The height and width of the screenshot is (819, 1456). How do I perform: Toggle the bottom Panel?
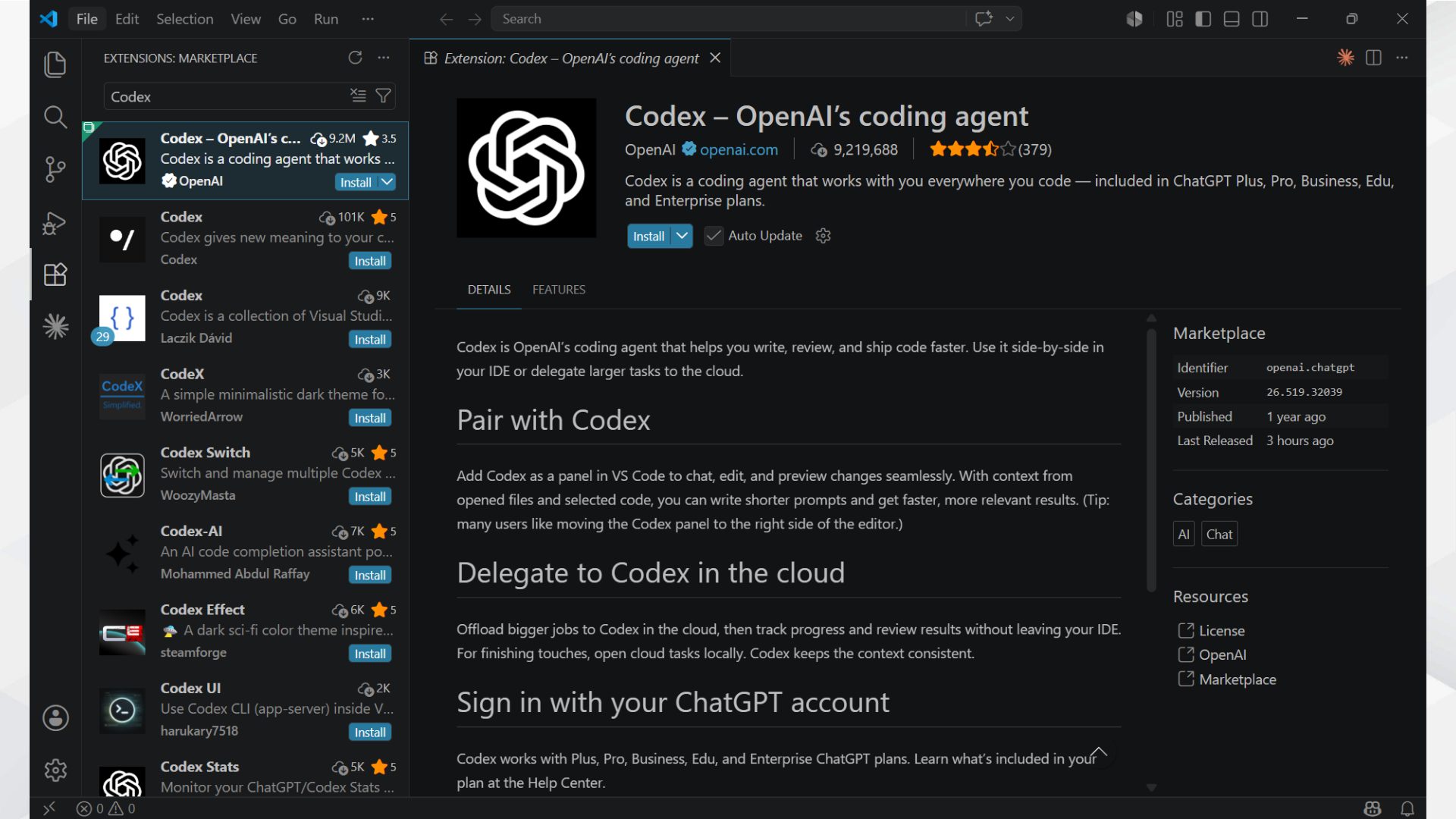click(1232, 19)
